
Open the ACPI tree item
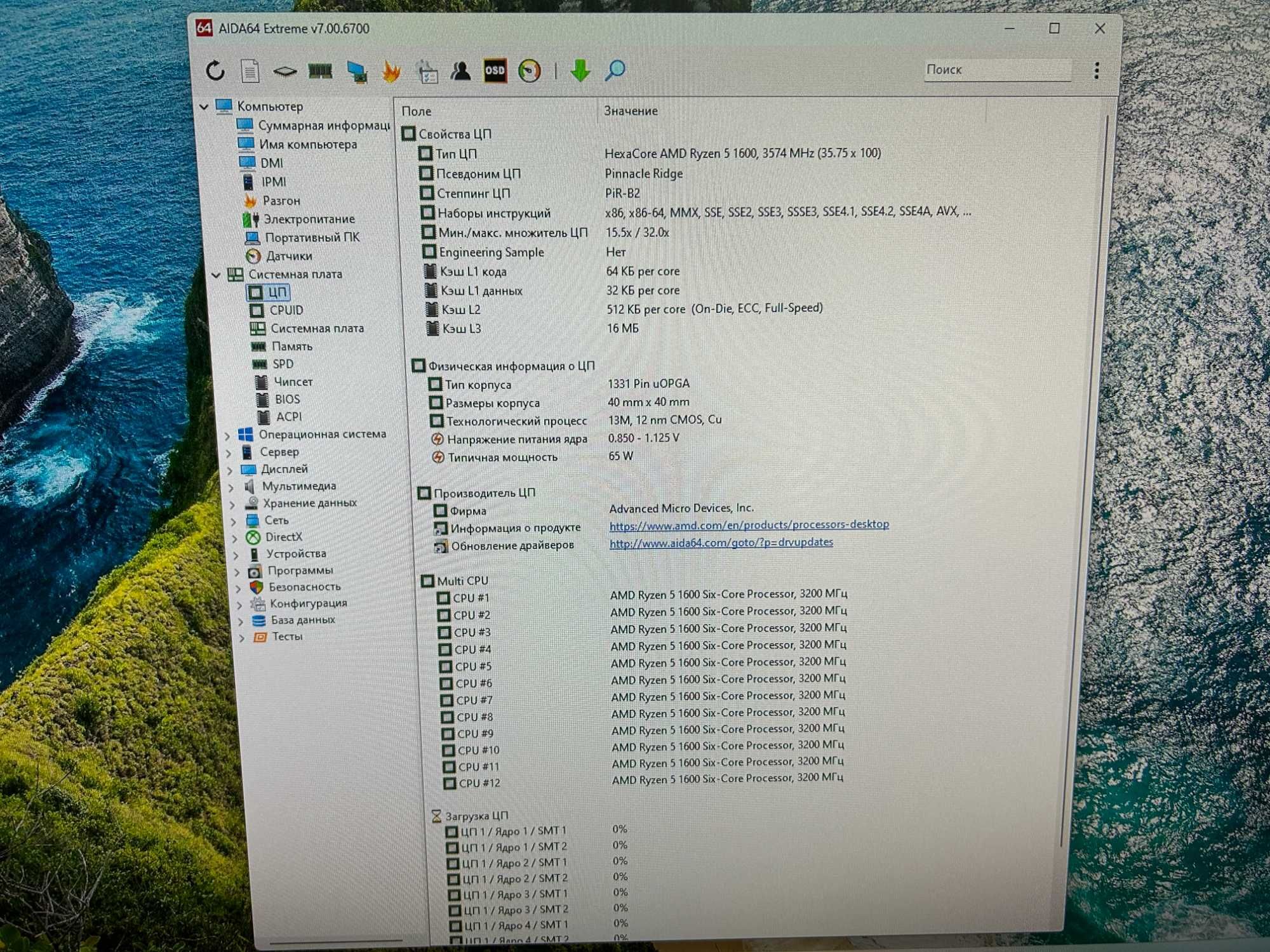[280, 417]
